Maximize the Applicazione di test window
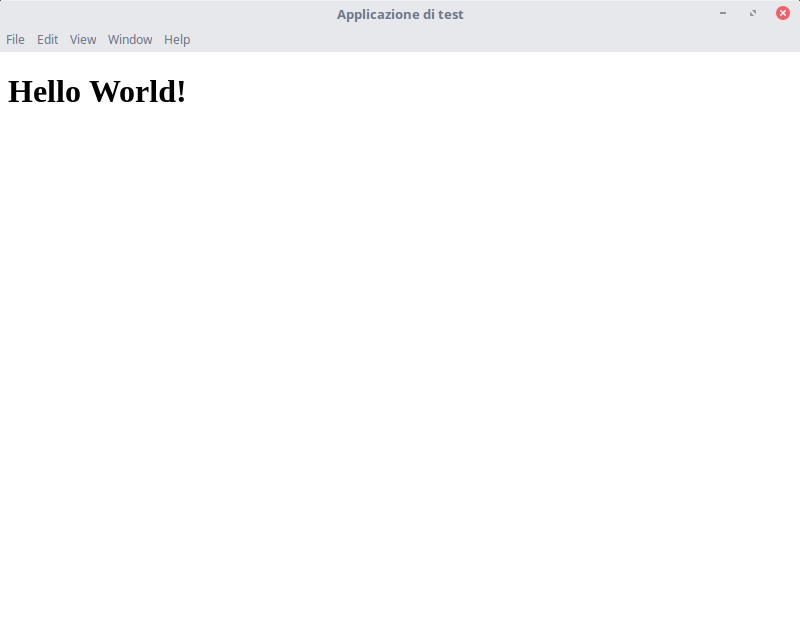 point(753,13)
